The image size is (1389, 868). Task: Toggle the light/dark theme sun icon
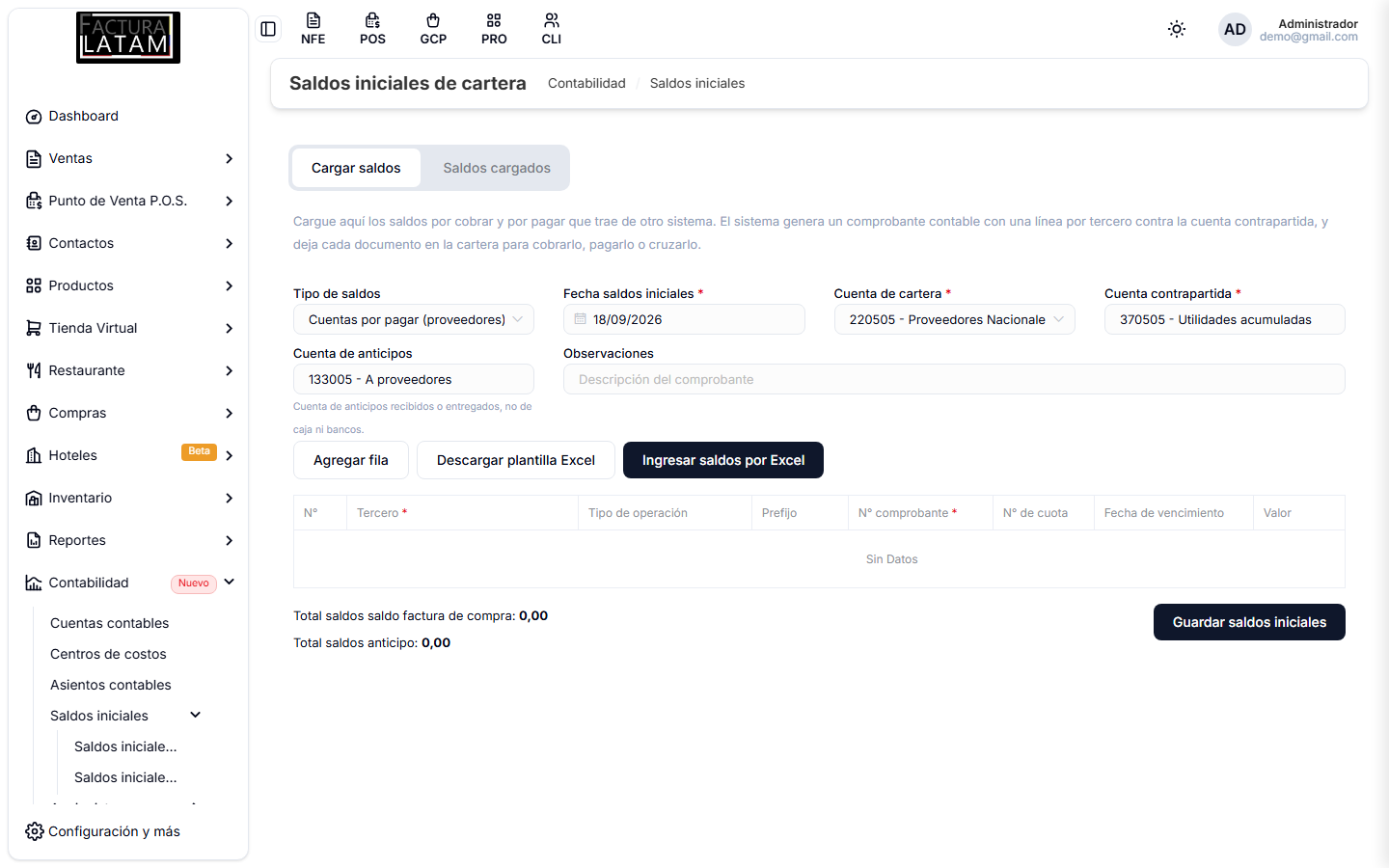(1177, 29)
